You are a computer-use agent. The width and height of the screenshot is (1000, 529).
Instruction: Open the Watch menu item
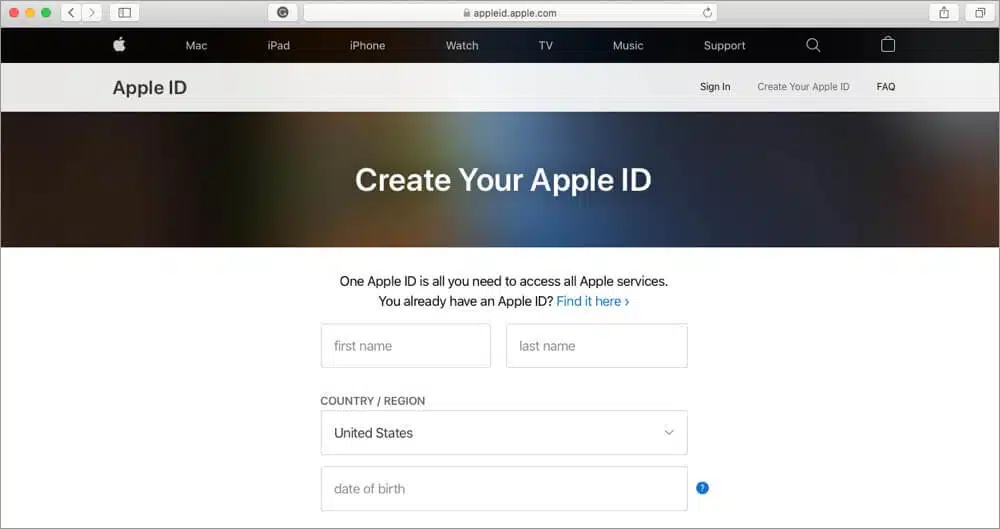462,45
